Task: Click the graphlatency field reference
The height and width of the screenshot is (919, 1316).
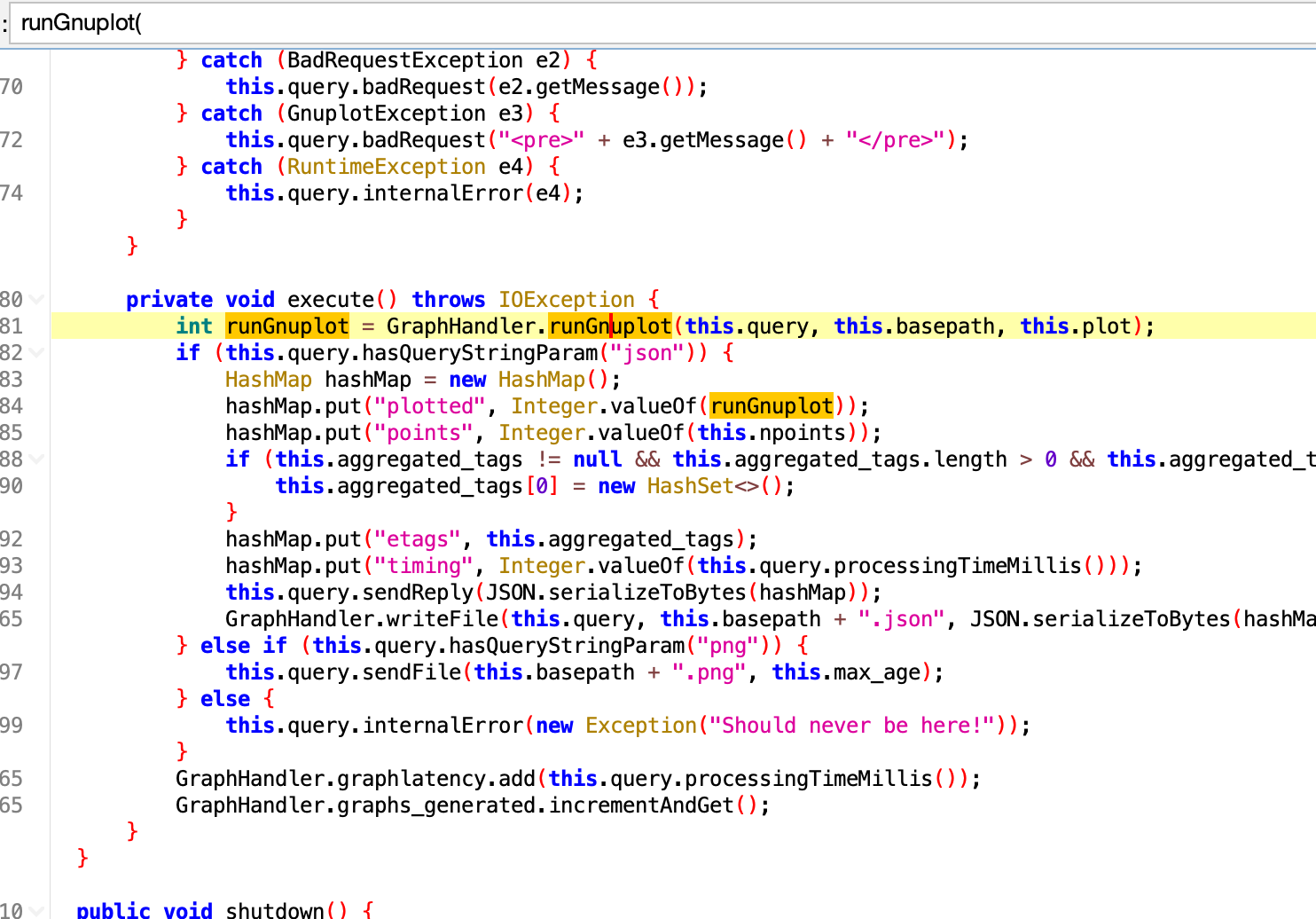Action: (x=411, y=778)
